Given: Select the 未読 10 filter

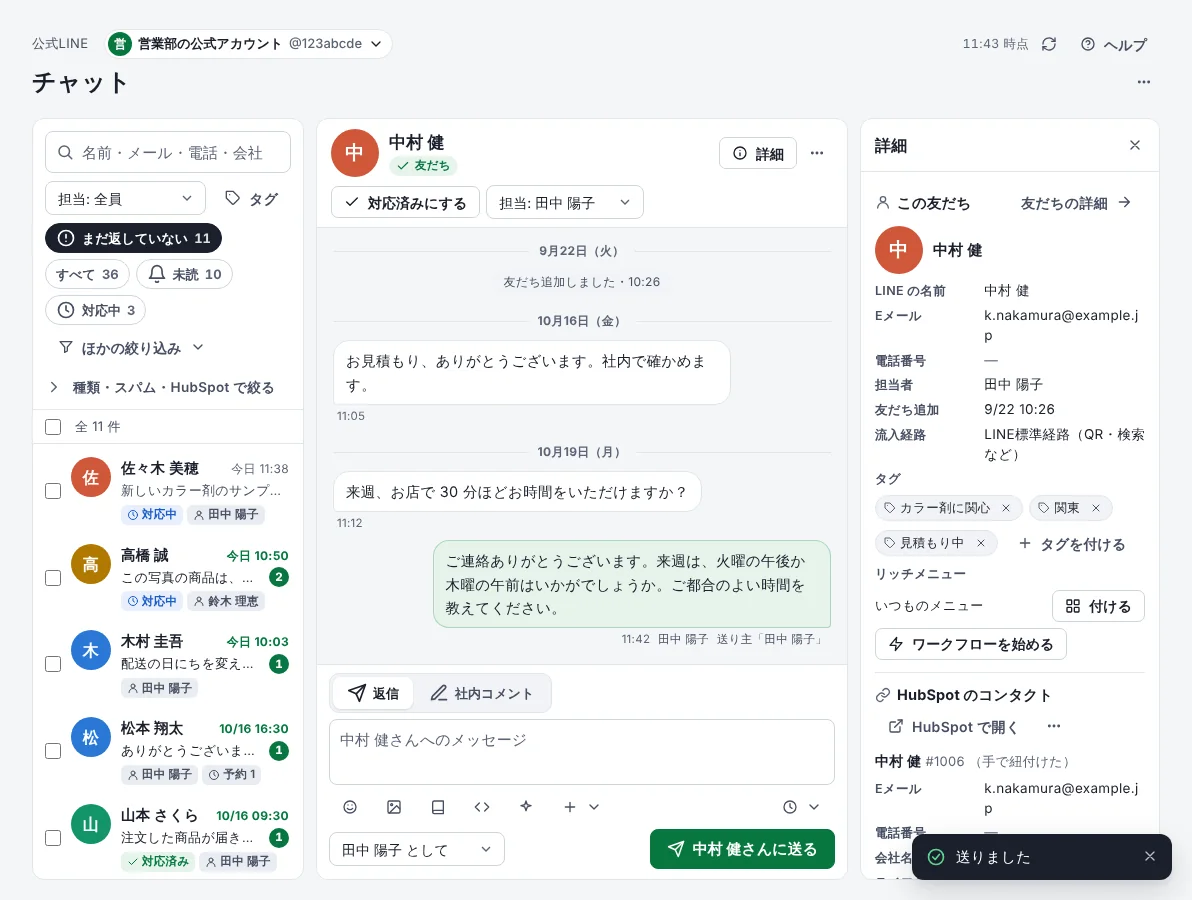Looking at the screenshot, I should click(x=185, y=274).
